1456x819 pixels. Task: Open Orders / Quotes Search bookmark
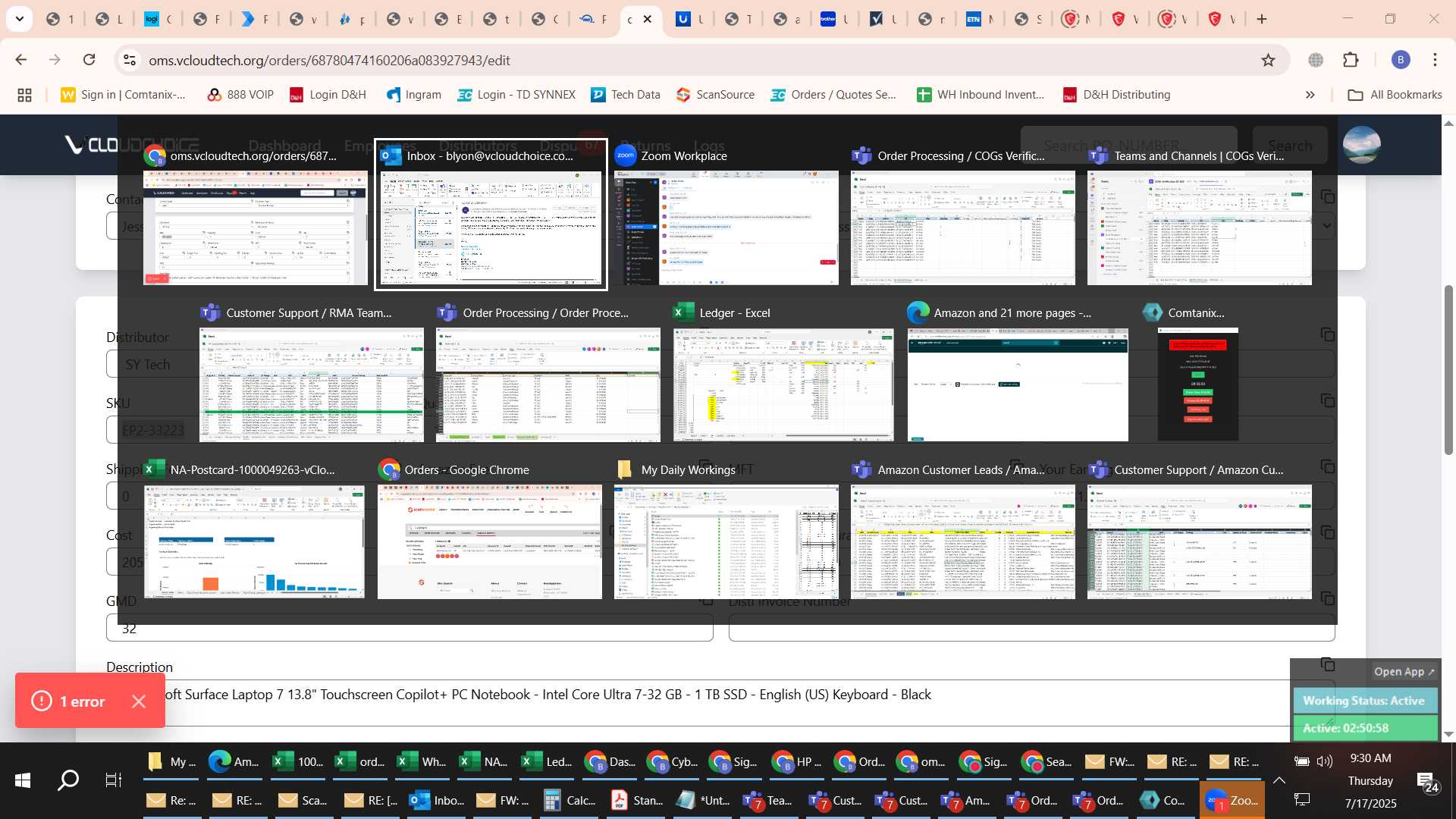(x=833, y=95)
